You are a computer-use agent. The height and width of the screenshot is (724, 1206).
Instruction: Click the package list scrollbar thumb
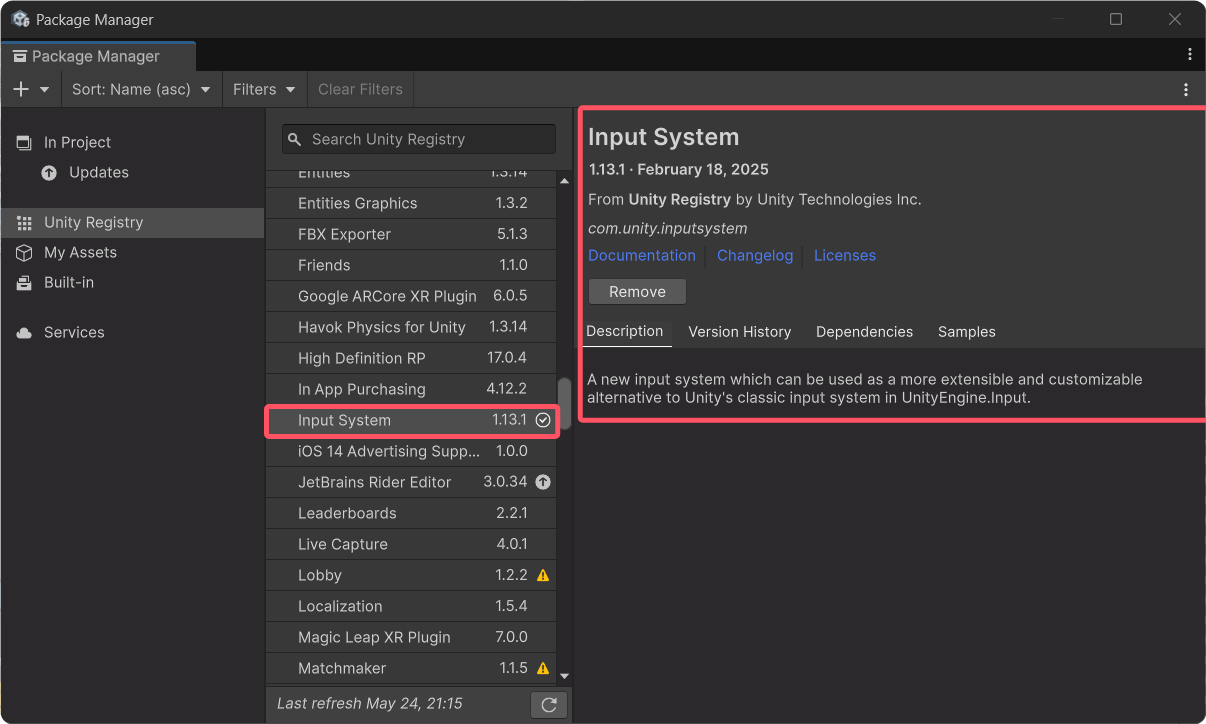click(x=564, y=402)
